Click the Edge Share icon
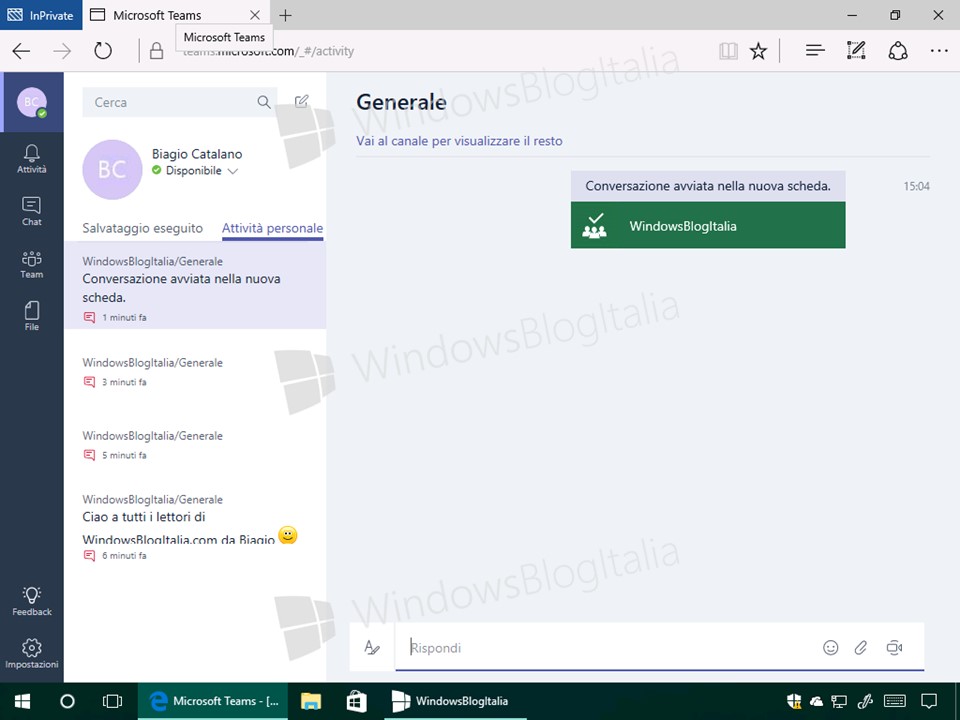The image size is (960, 720). (898, 51)
